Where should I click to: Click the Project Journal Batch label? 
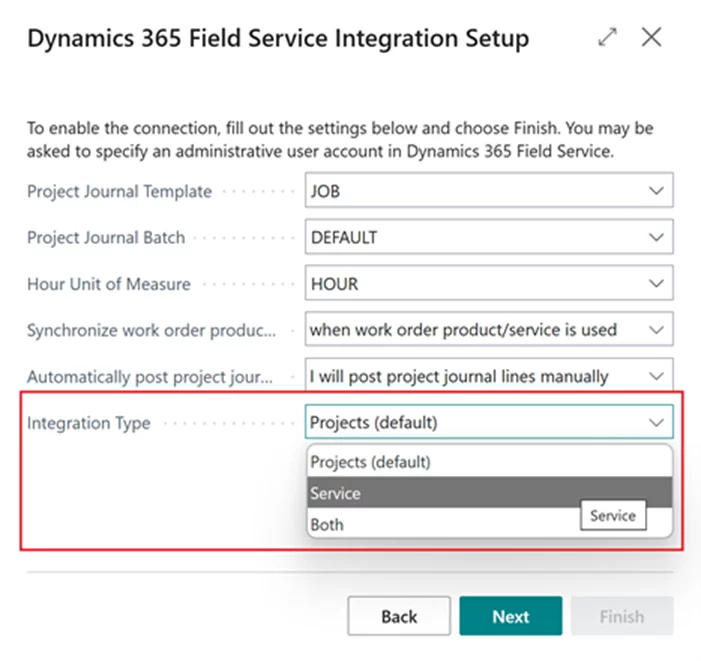[106, 237]
